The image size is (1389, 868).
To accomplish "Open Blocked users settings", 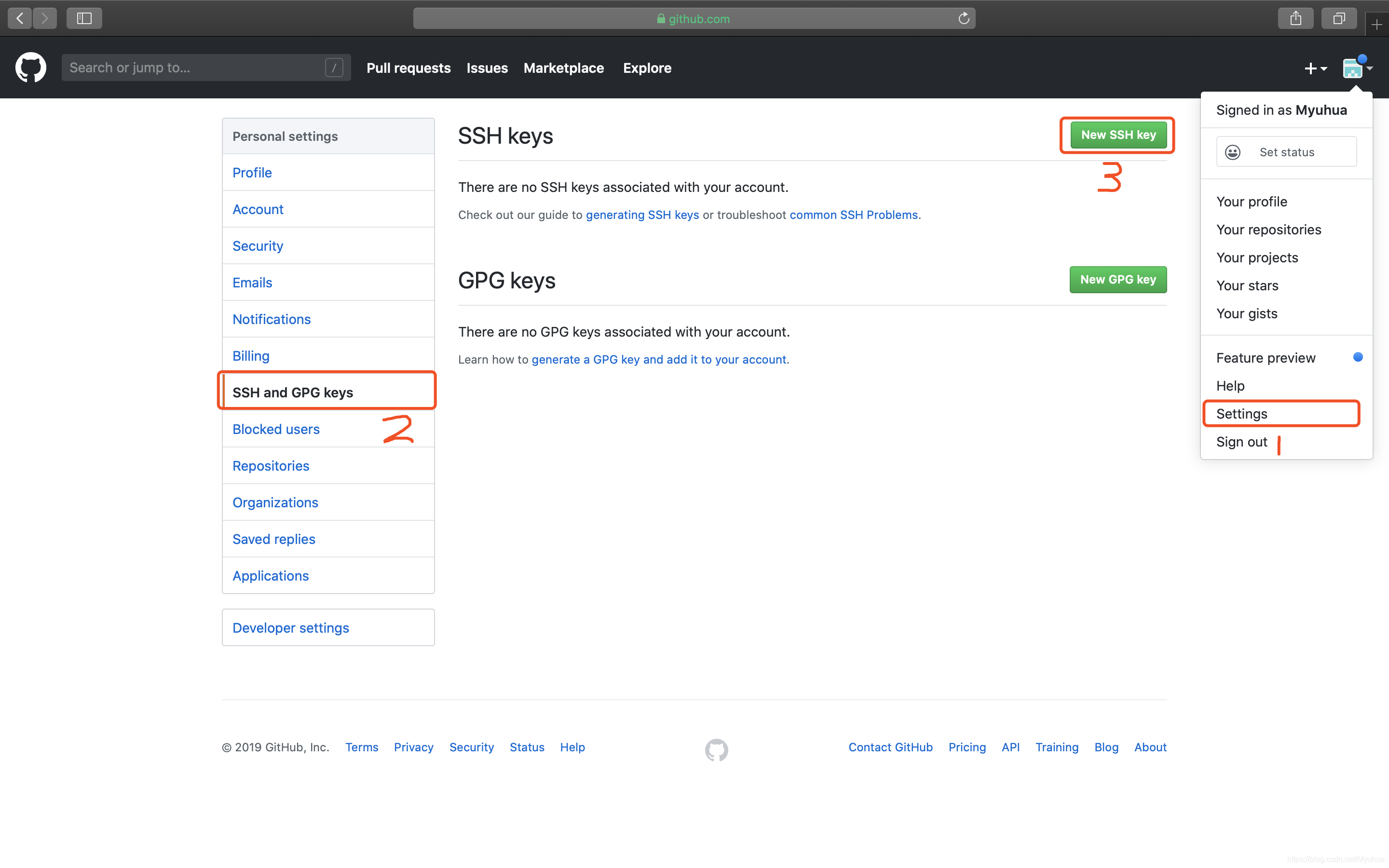I will [x=328, y=429].
